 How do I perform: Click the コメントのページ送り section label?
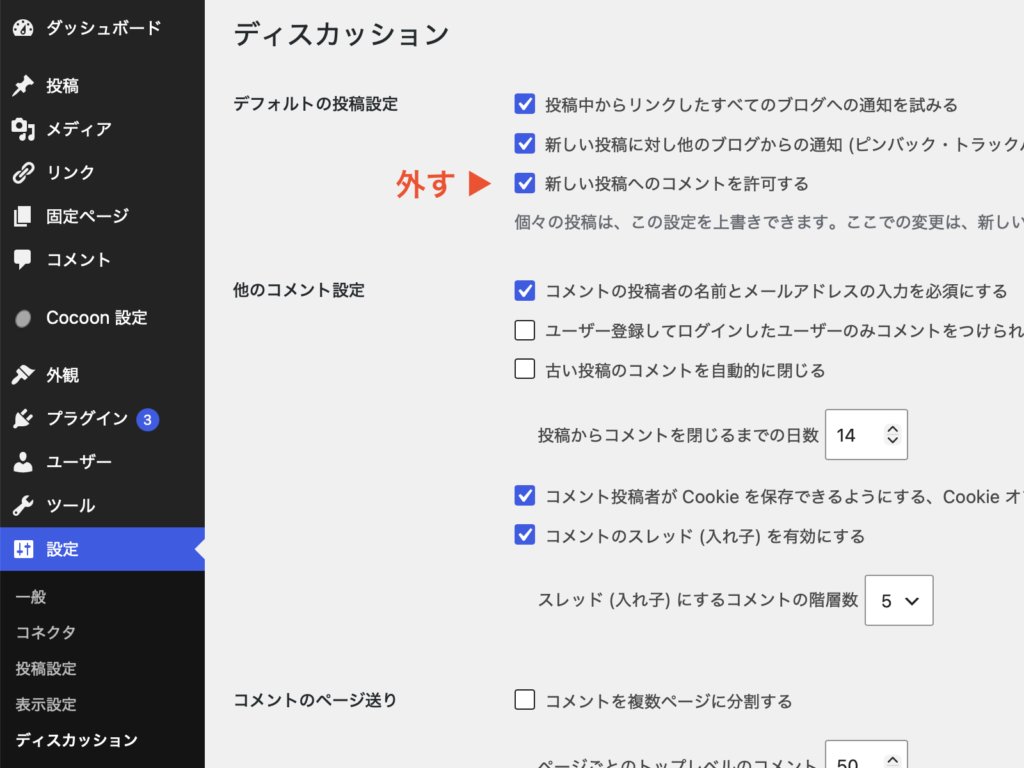click(x=315, y=701)
